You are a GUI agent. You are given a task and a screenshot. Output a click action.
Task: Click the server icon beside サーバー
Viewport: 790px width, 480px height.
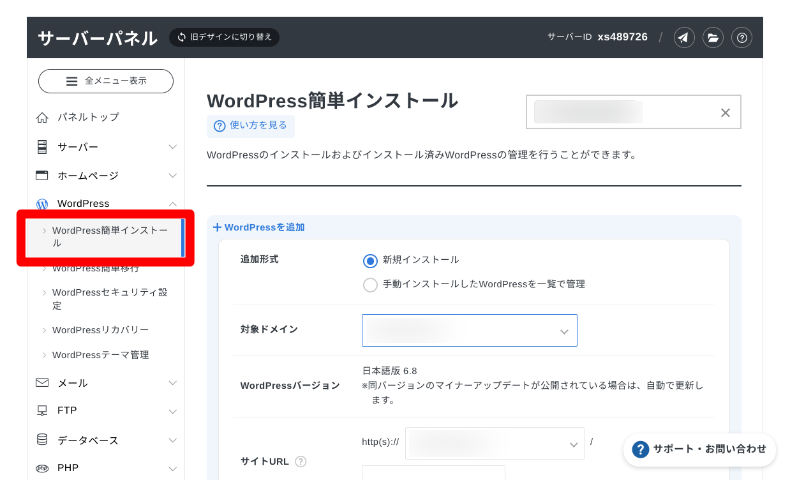(x=42, y=147)
